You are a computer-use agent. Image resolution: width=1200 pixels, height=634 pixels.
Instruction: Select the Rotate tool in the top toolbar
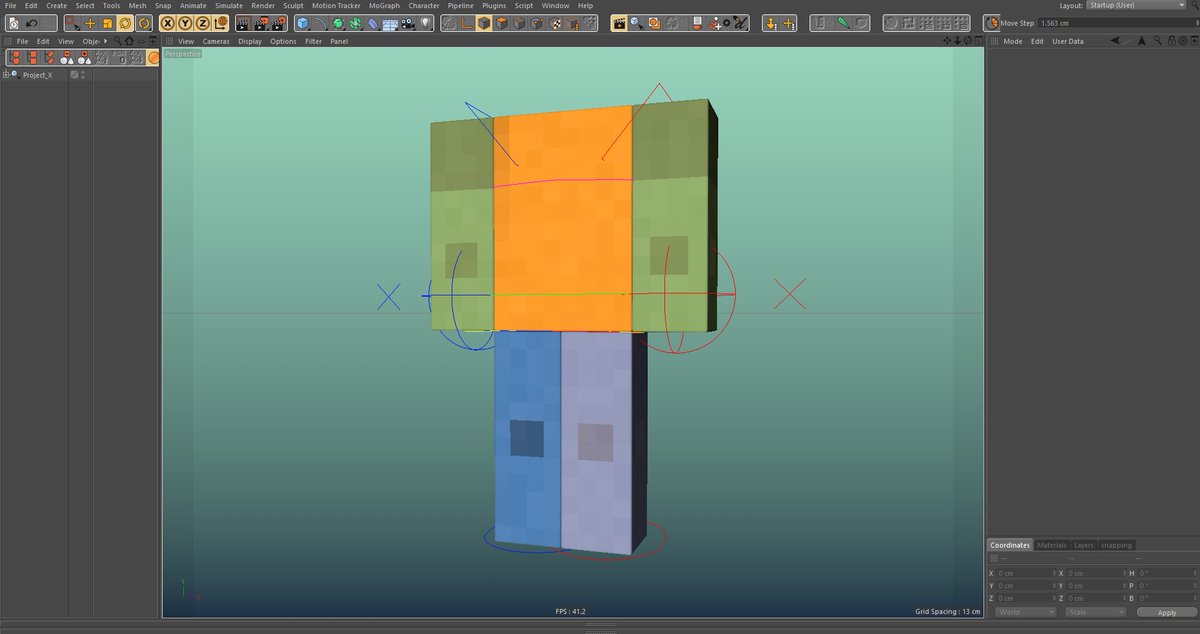click(x=124, y=22)
